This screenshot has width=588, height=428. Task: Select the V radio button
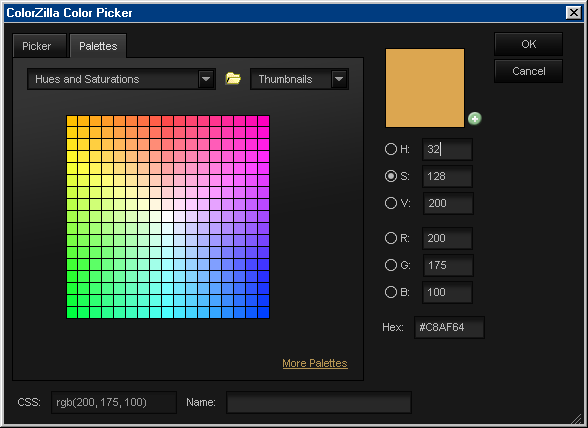pos(391,203)
